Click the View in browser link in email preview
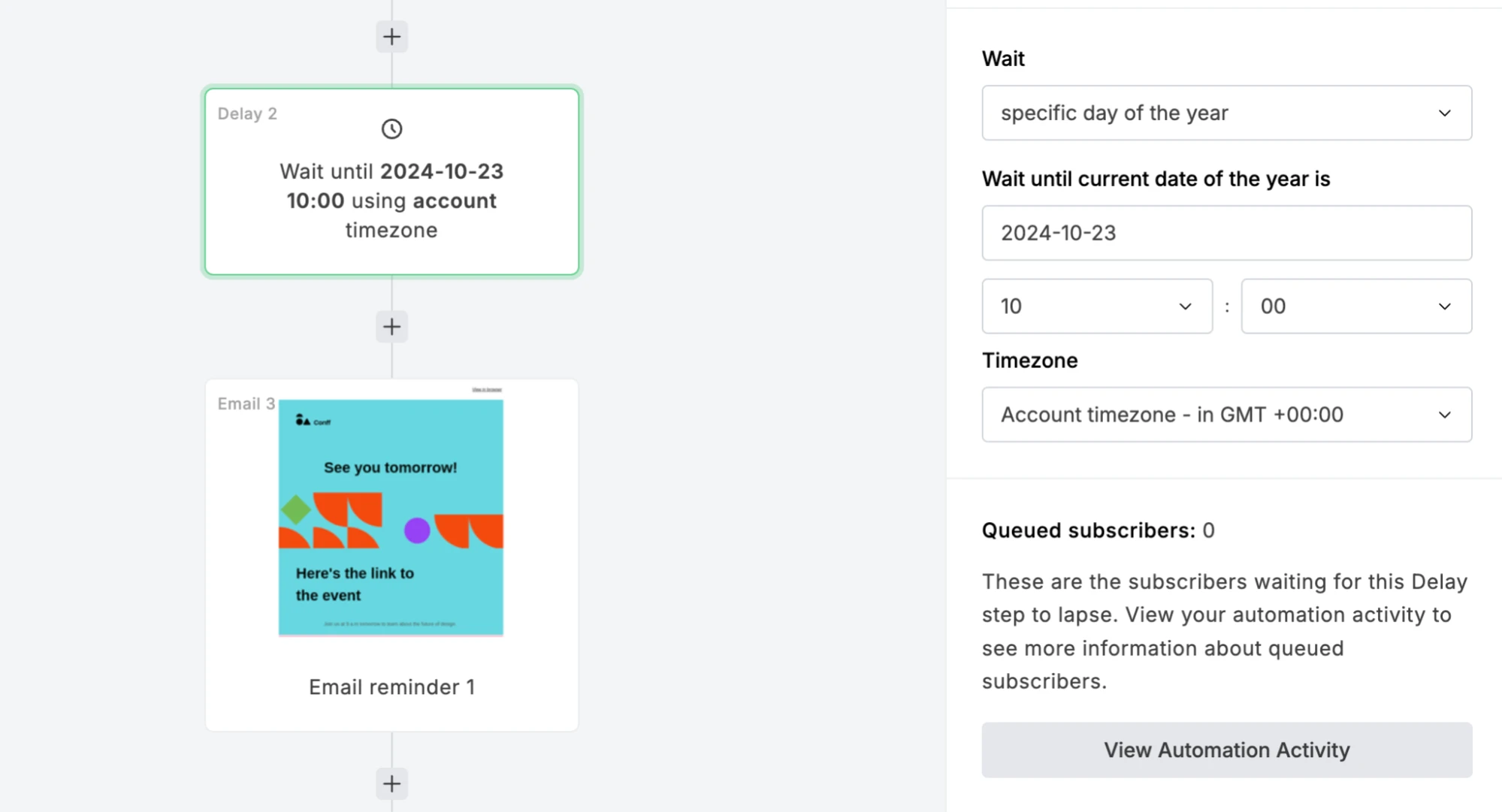Viewport: 1502px width, 812px height. (x=487, y=390)
